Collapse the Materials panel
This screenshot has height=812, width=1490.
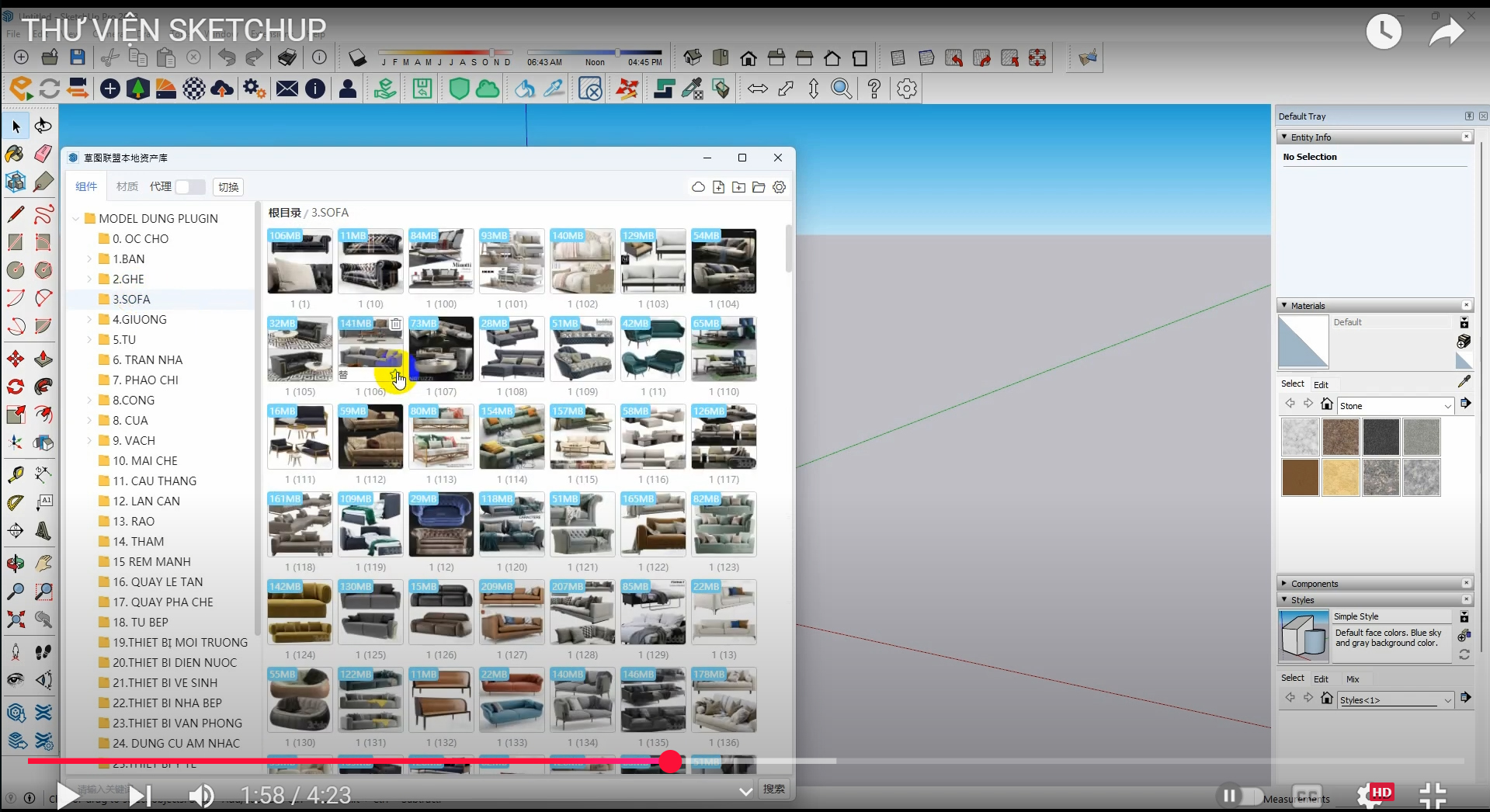coord(1284,305)
